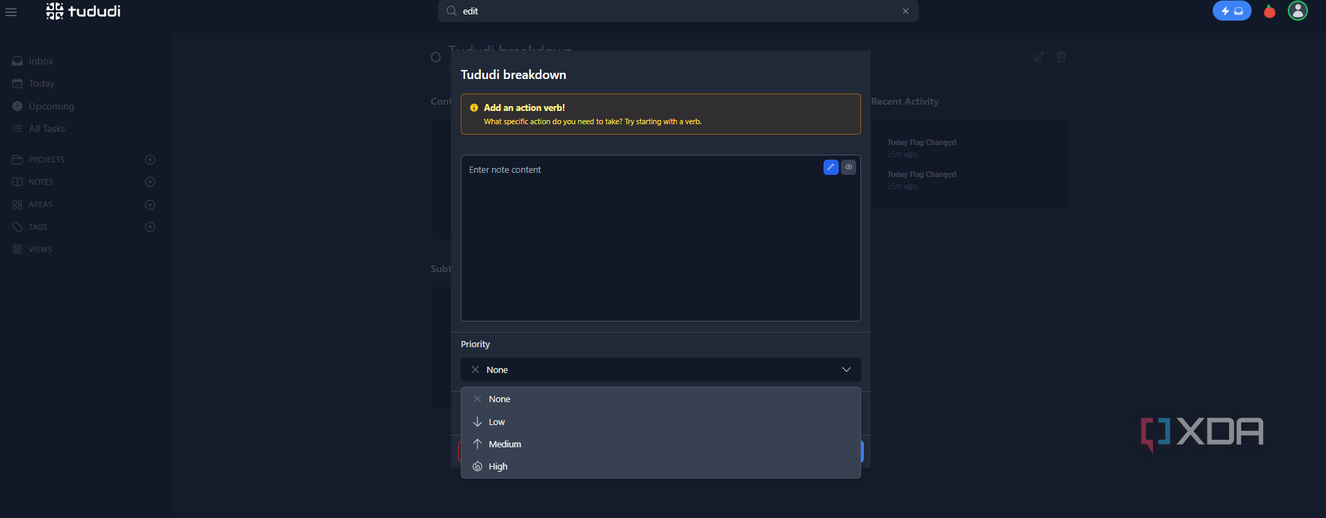Click the task title 'Tududi breakdown' in modal
1326x518 pixels.
513,75
